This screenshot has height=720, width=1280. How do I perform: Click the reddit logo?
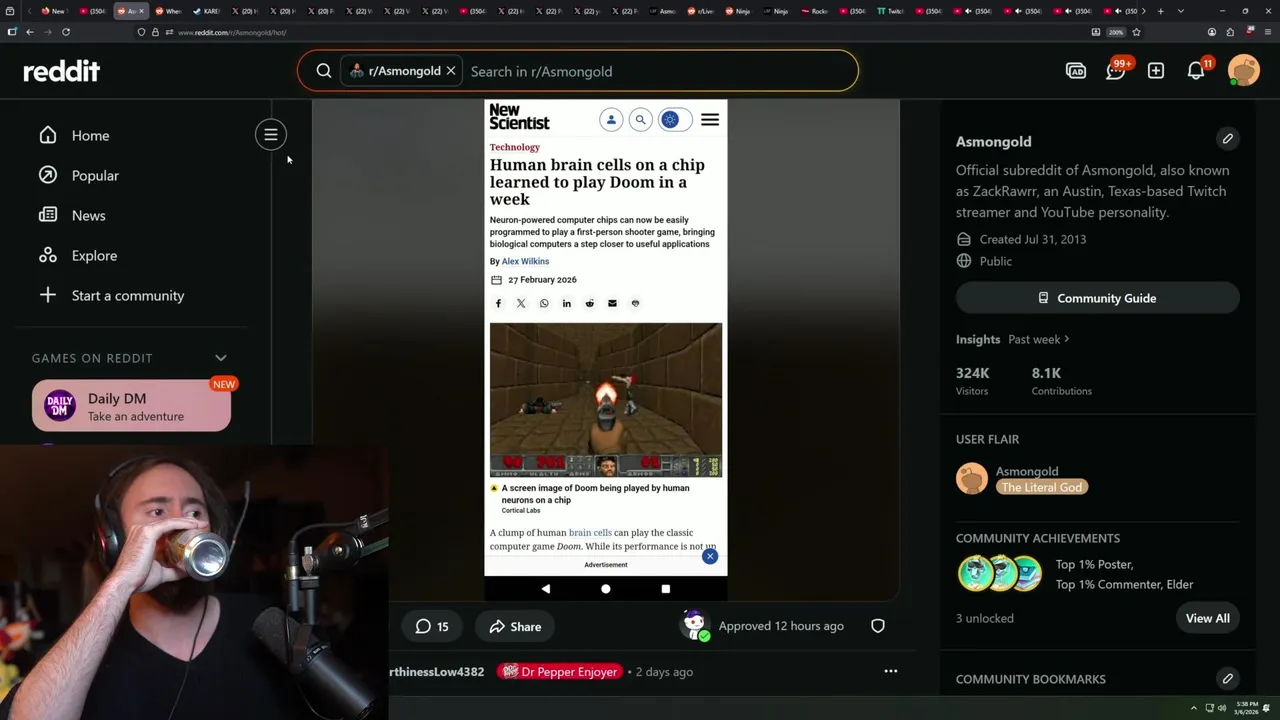tap(61, 71)
